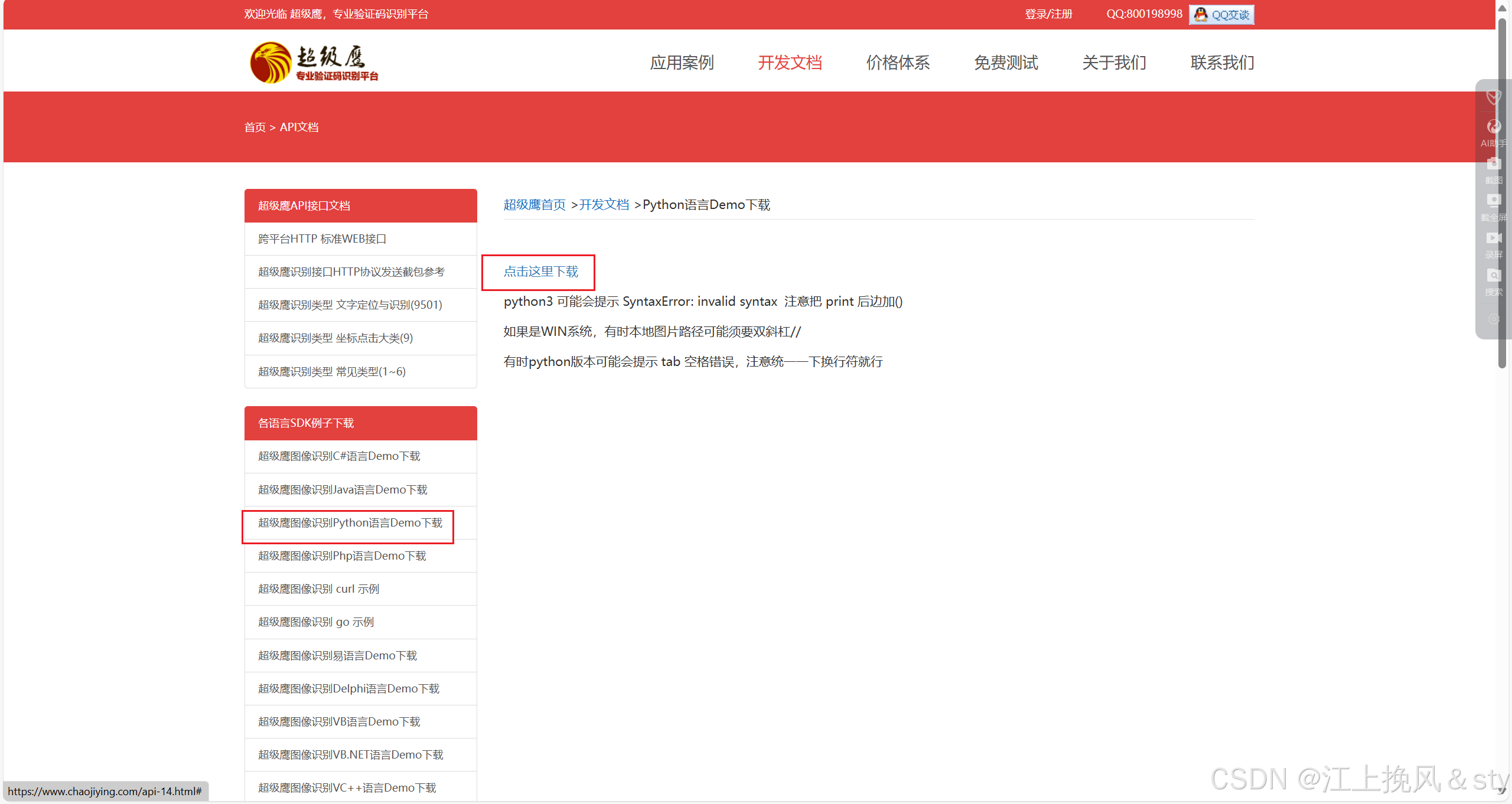Click scrollbar up arrow
Viewport: 1512px width, 804px height.
pos(1502,8)
